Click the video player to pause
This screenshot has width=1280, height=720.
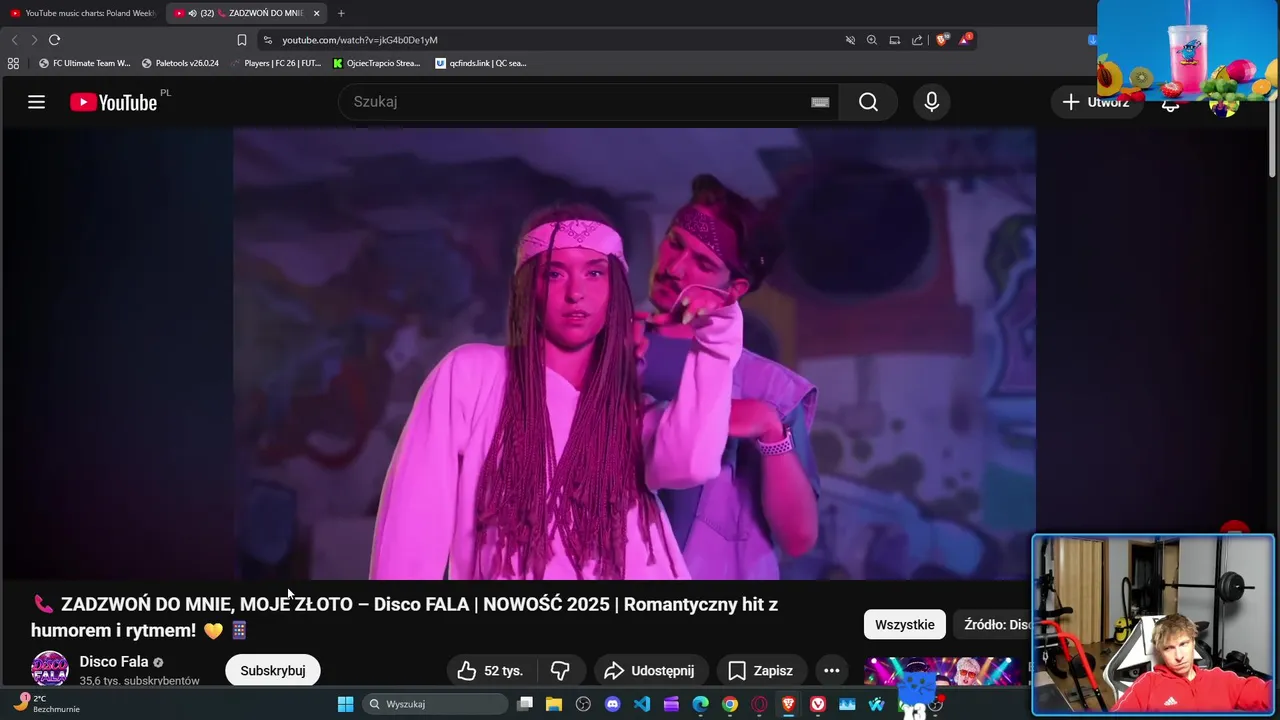click(634, 354)
